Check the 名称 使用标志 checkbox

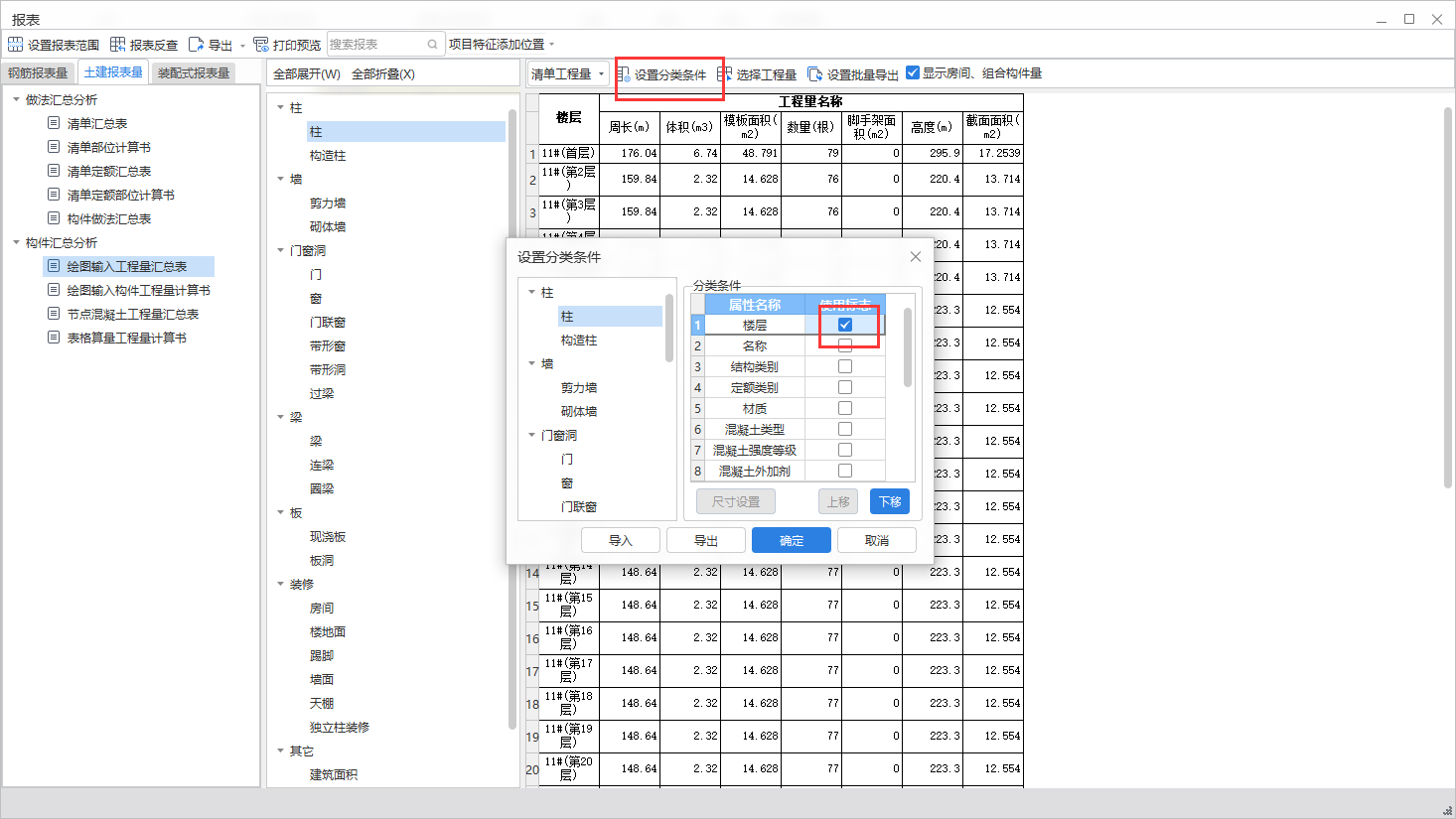[845, 345]
